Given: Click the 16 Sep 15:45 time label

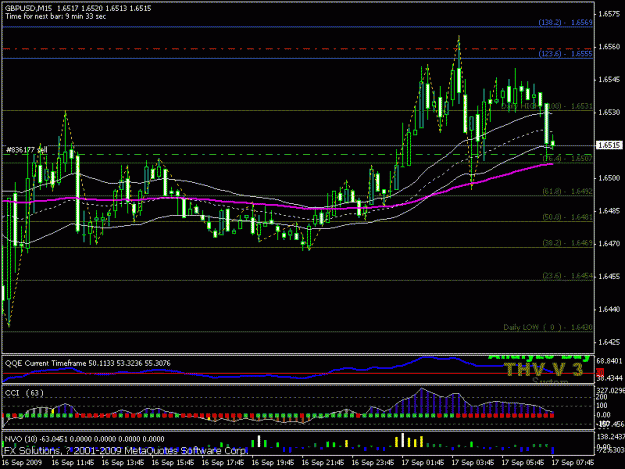Looking at the screenshot, I should click(x=173, y=463).
